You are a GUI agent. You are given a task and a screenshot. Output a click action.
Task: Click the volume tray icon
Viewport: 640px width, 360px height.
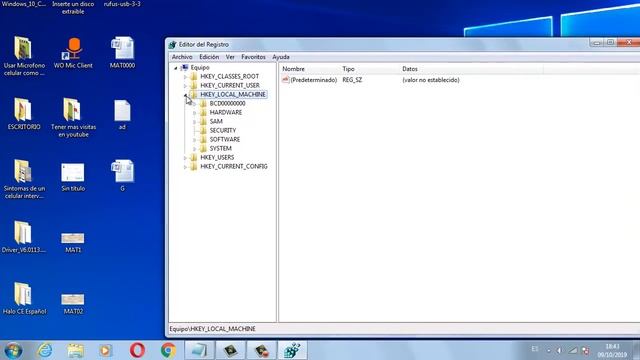pyautogui.click(x=559, y=351)
